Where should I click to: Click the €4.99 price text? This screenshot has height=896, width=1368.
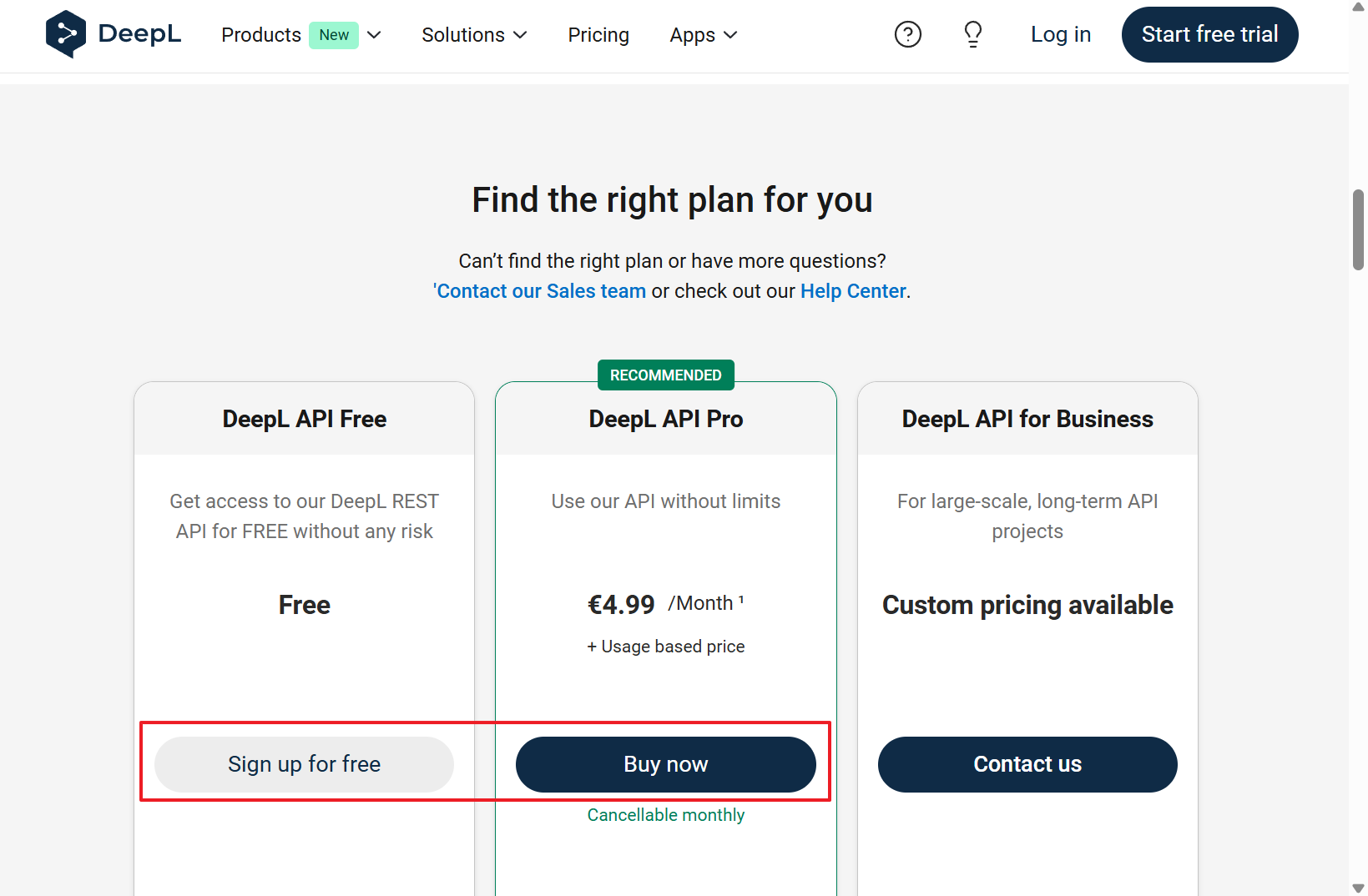tap(622, 605)
